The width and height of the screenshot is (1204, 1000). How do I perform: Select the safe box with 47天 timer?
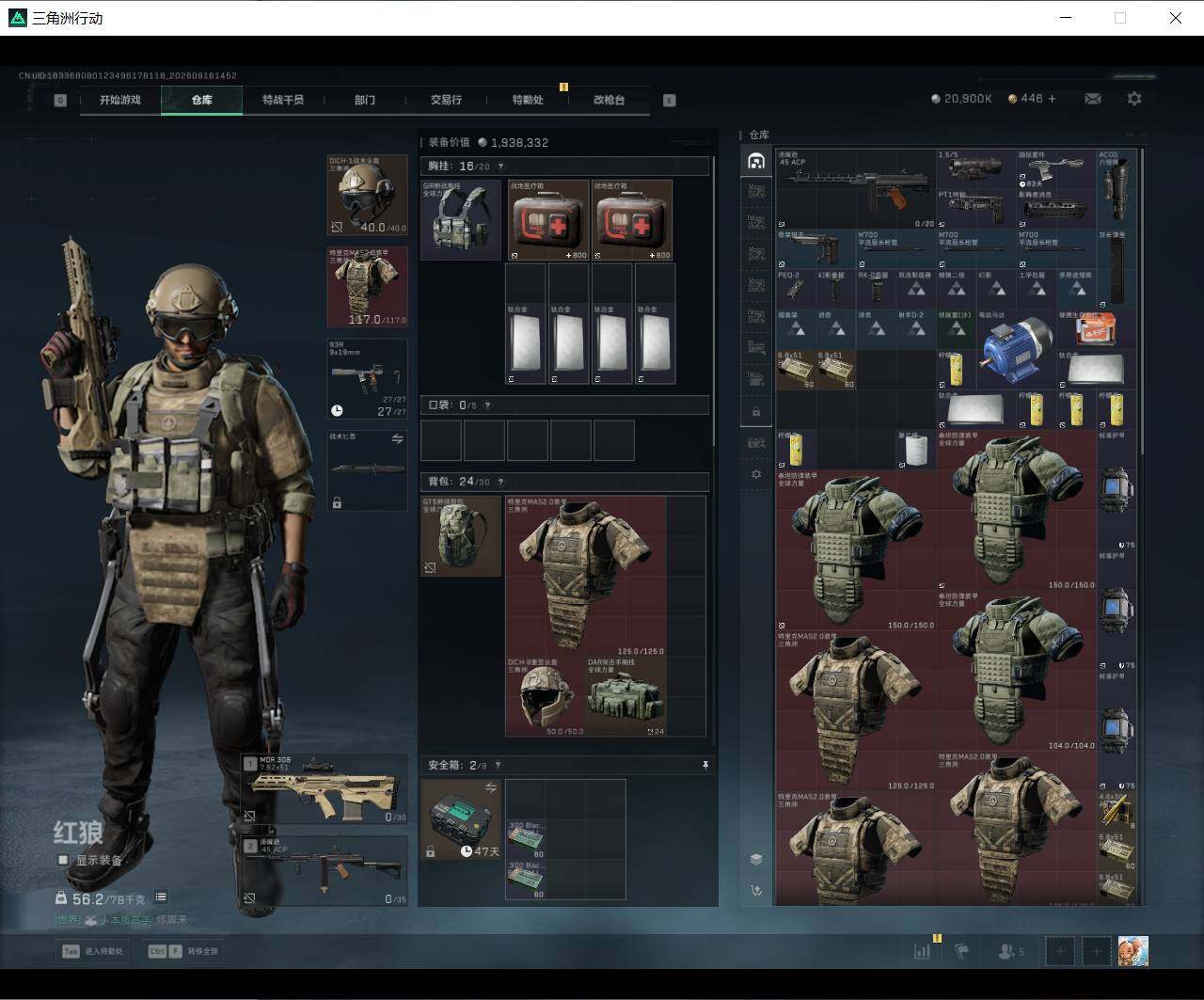[461, 819]
